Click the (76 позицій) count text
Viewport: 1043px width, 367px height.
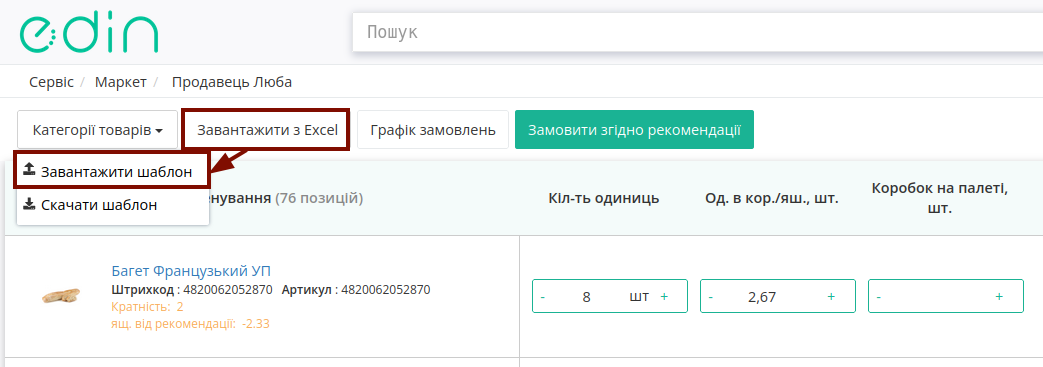point(319,198)
